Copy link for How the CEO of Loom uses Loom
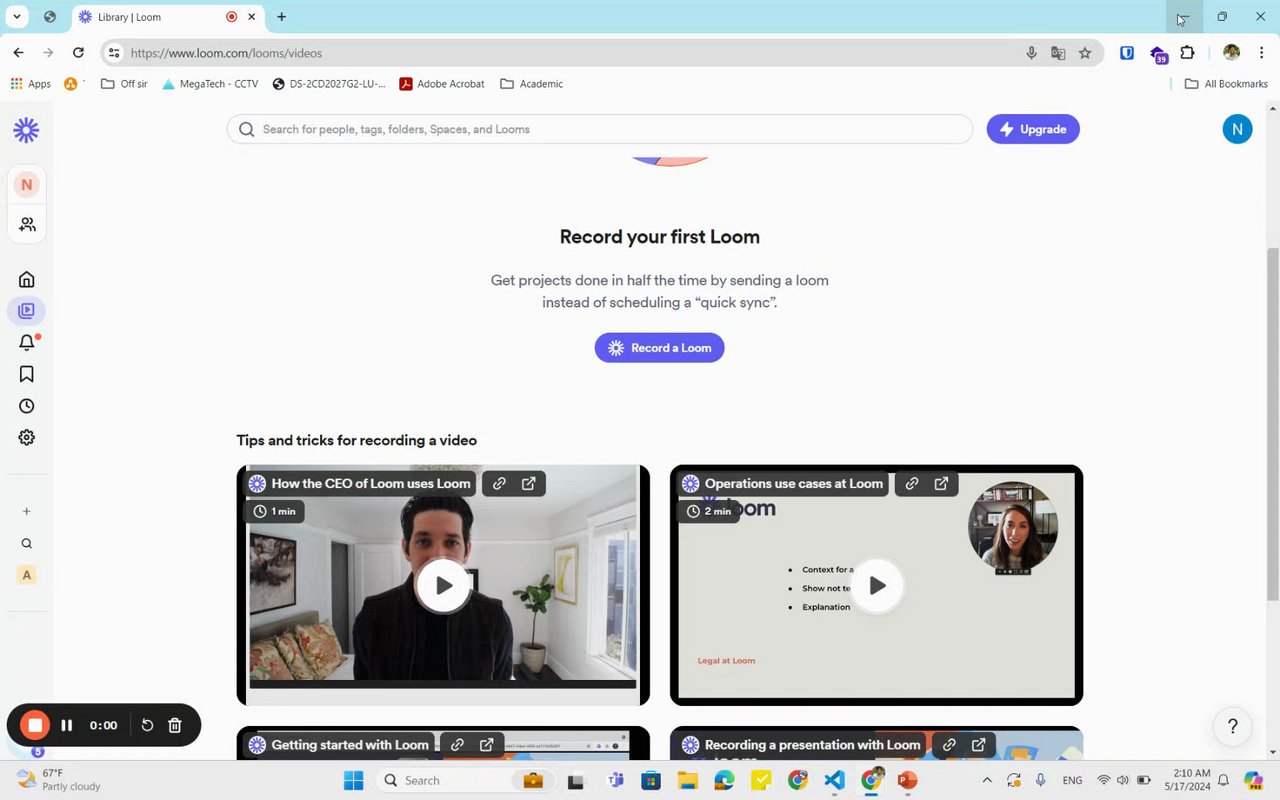This screenshot has width=1280, height=800. [499, 483]
